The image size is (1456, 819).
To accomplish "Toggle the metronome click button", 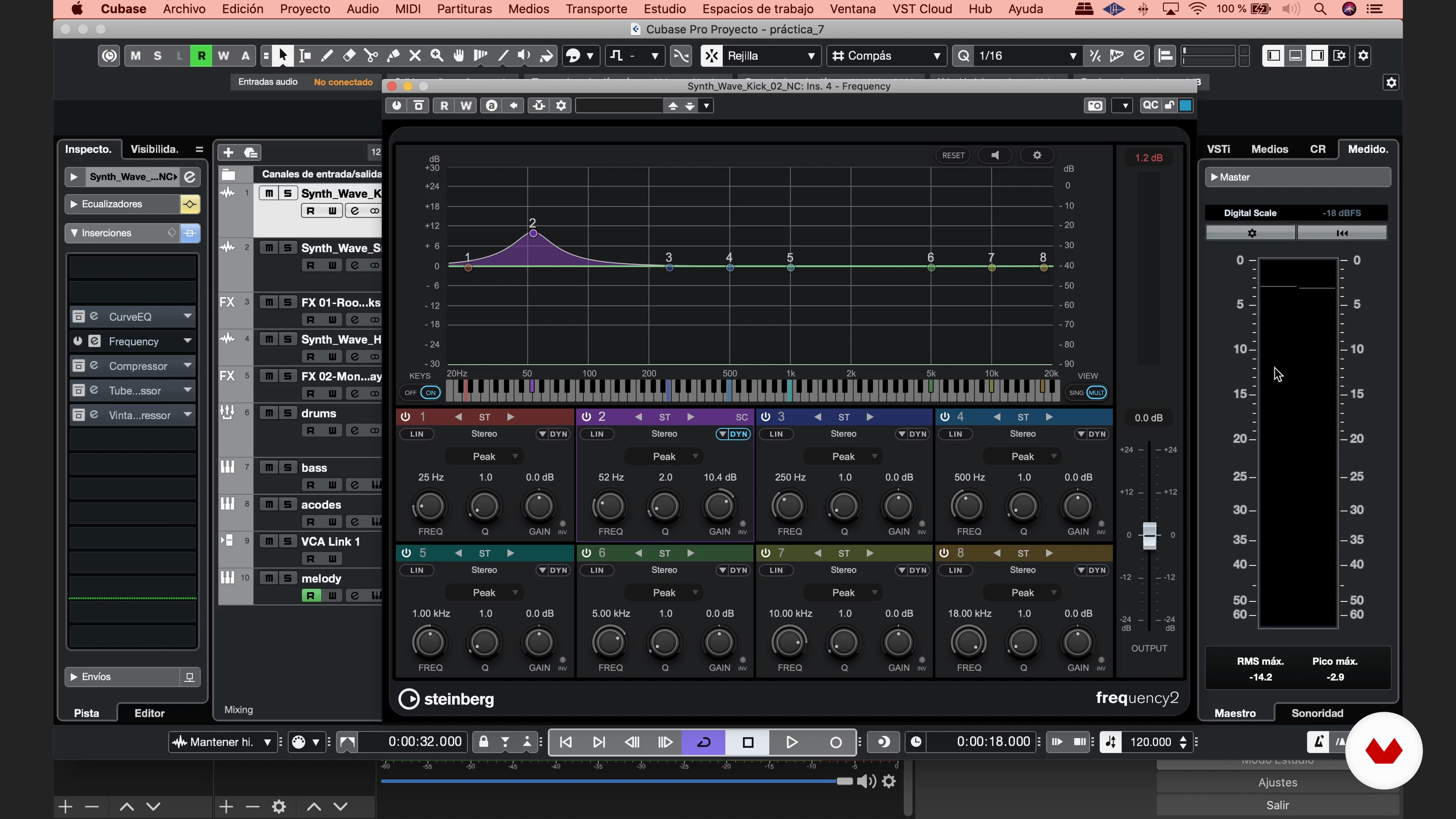I will coord(1318,742).
